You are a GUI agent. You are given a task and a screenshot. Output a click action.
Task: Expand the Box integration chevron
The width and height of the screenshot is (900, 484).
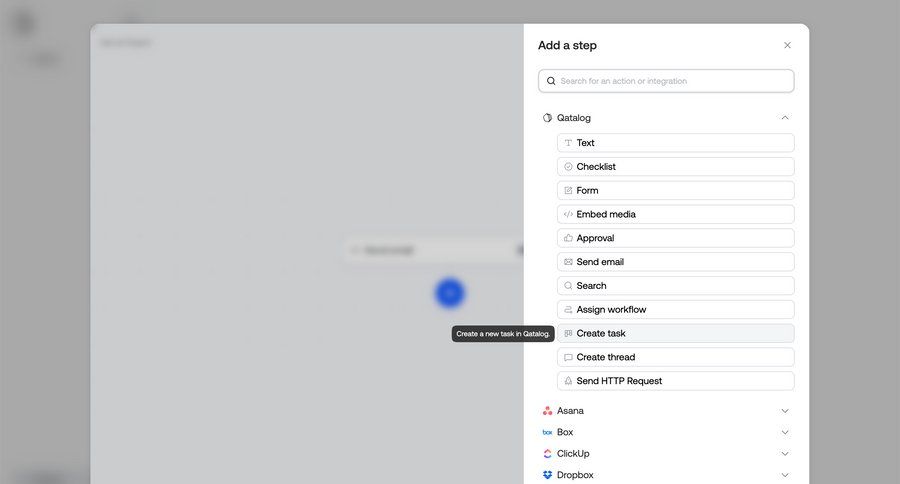[785, 432]
